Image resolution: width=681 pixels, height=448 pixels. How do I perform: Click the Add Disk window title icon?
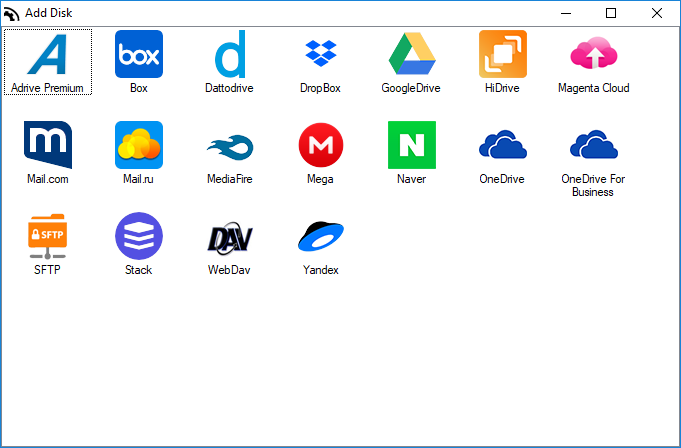tap(11, 13)
